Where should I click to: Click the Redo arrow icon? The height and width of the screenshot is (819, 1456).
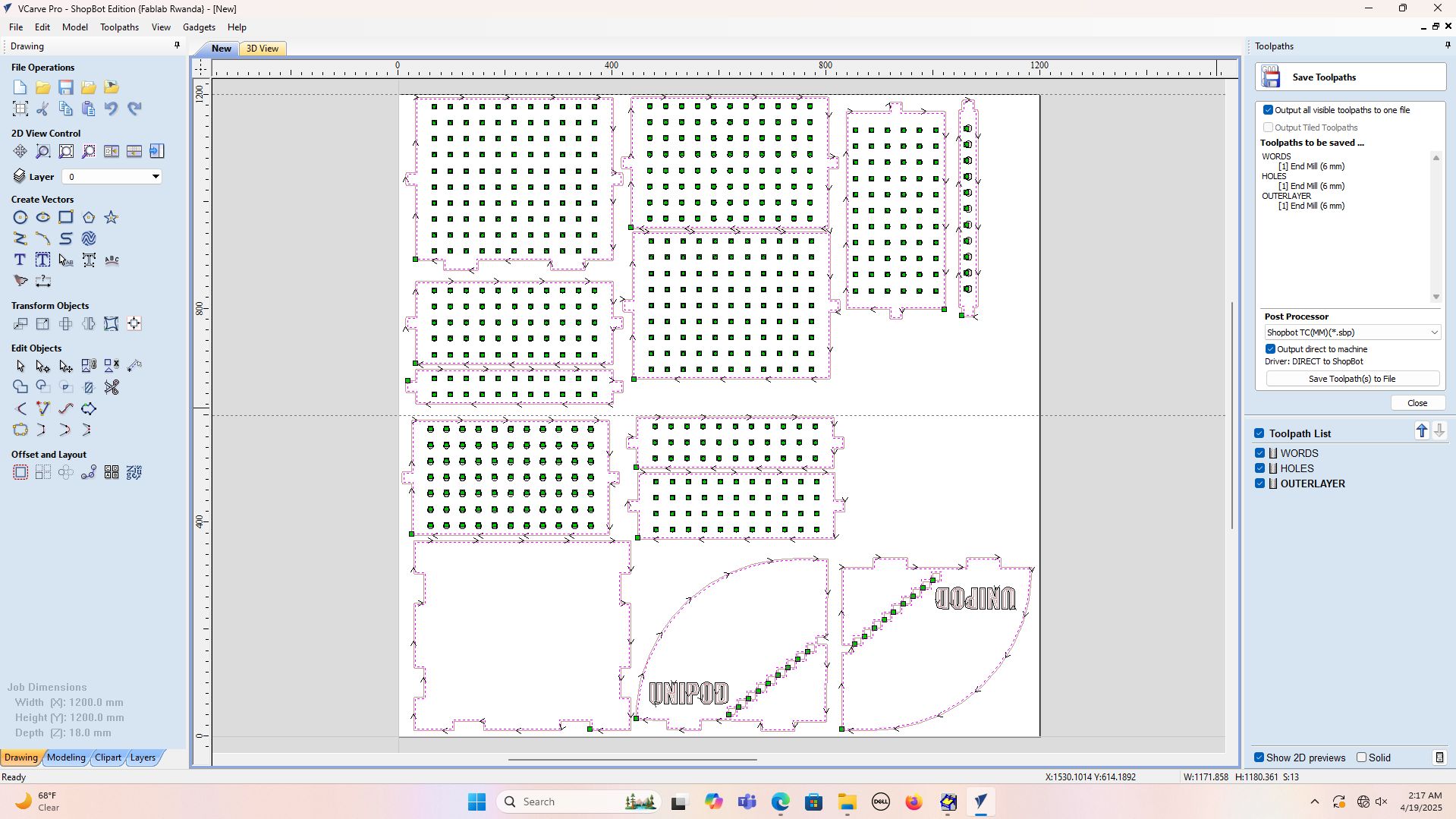[134, 109]
